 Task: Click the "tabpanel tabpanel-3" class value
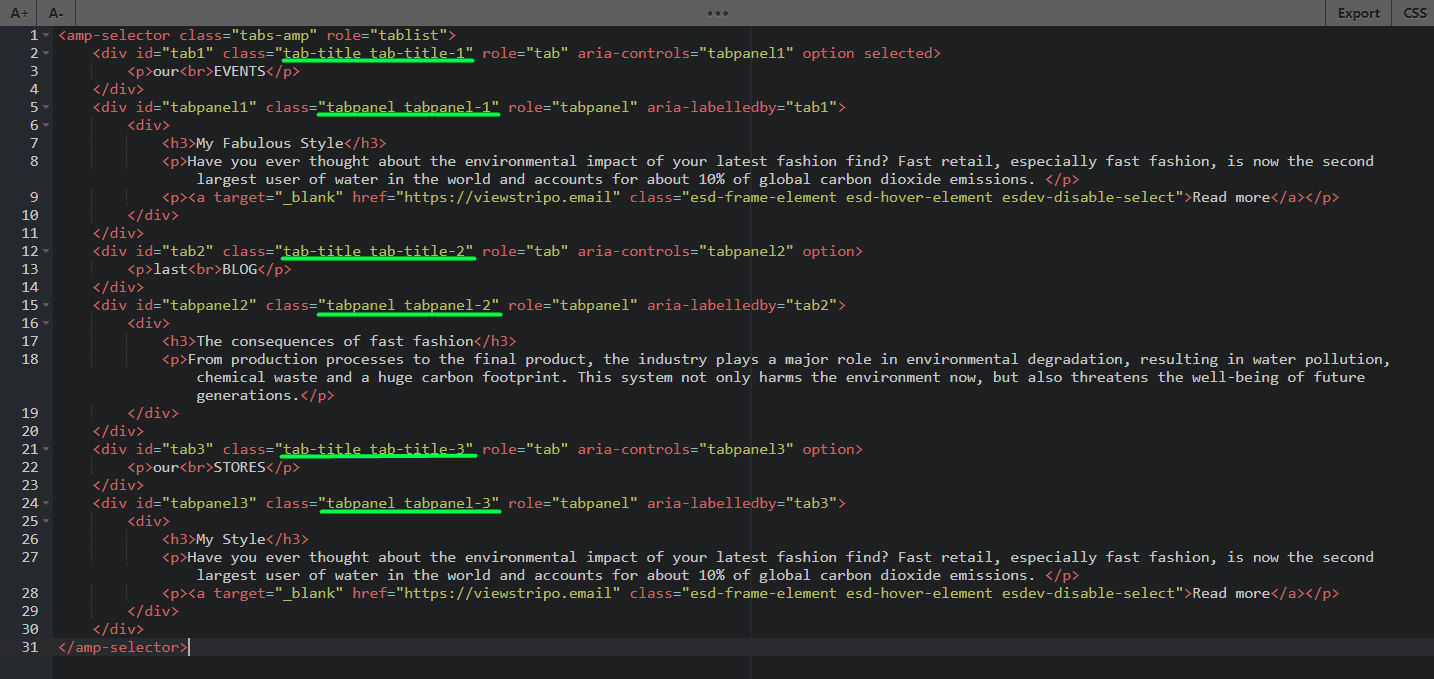[x=410, y=503]
